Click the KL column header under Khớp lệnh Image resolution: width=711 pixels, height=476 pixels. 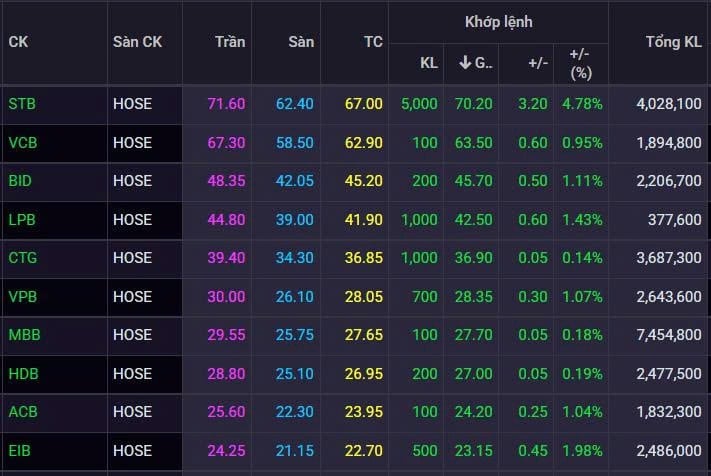[428, 63]
